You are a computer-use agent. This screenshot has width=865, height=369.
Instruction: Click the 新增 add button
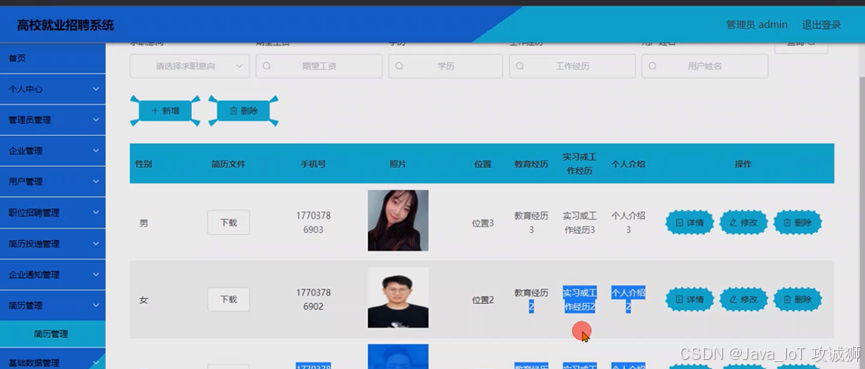coord(165,111)
